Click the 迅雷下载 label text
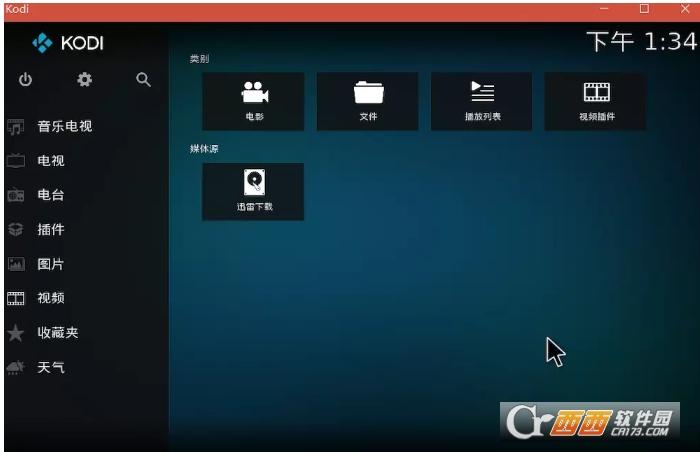 tap(254, 207)
